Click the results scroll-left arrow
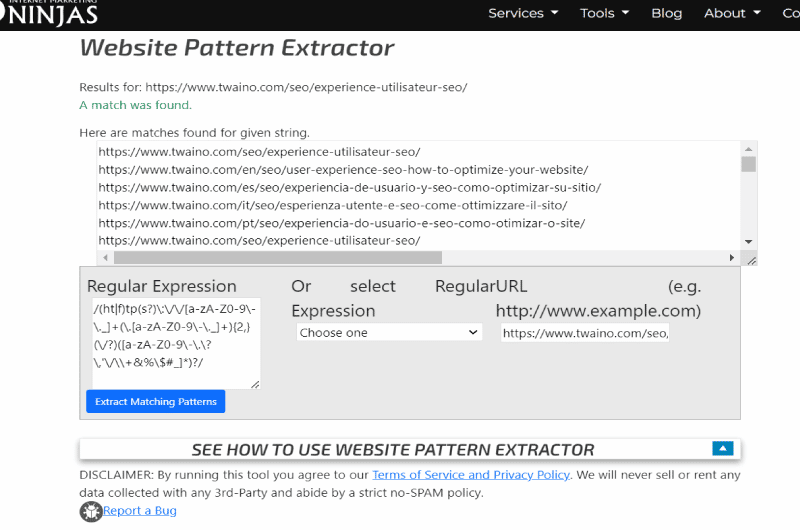 [106, 258]
